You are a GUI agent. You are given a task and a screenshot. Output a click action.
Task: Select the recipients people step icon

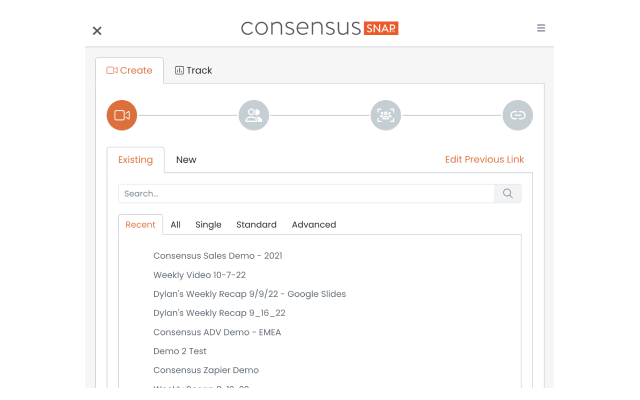[253, 115]
